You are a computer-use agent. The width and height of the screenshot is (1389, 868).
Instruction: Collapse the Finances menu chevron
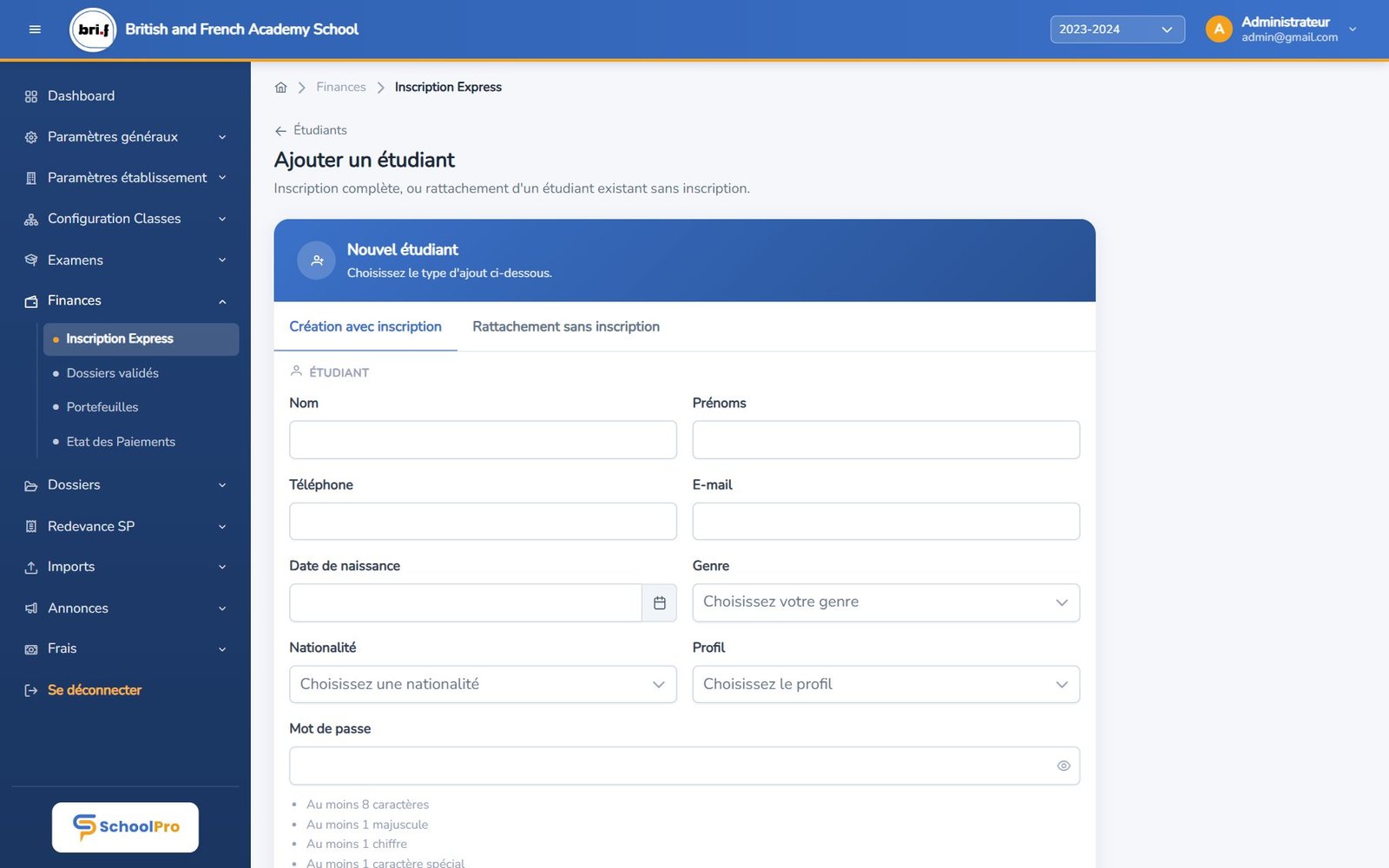(x=222, y=301)
